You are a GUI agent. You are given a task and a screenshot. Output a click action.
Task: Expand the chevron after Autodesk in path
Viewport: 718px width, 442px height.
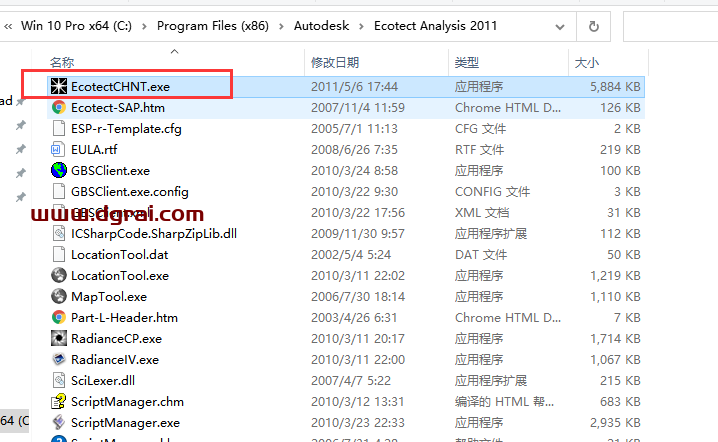pyautogui.click(x=361, y=27)
